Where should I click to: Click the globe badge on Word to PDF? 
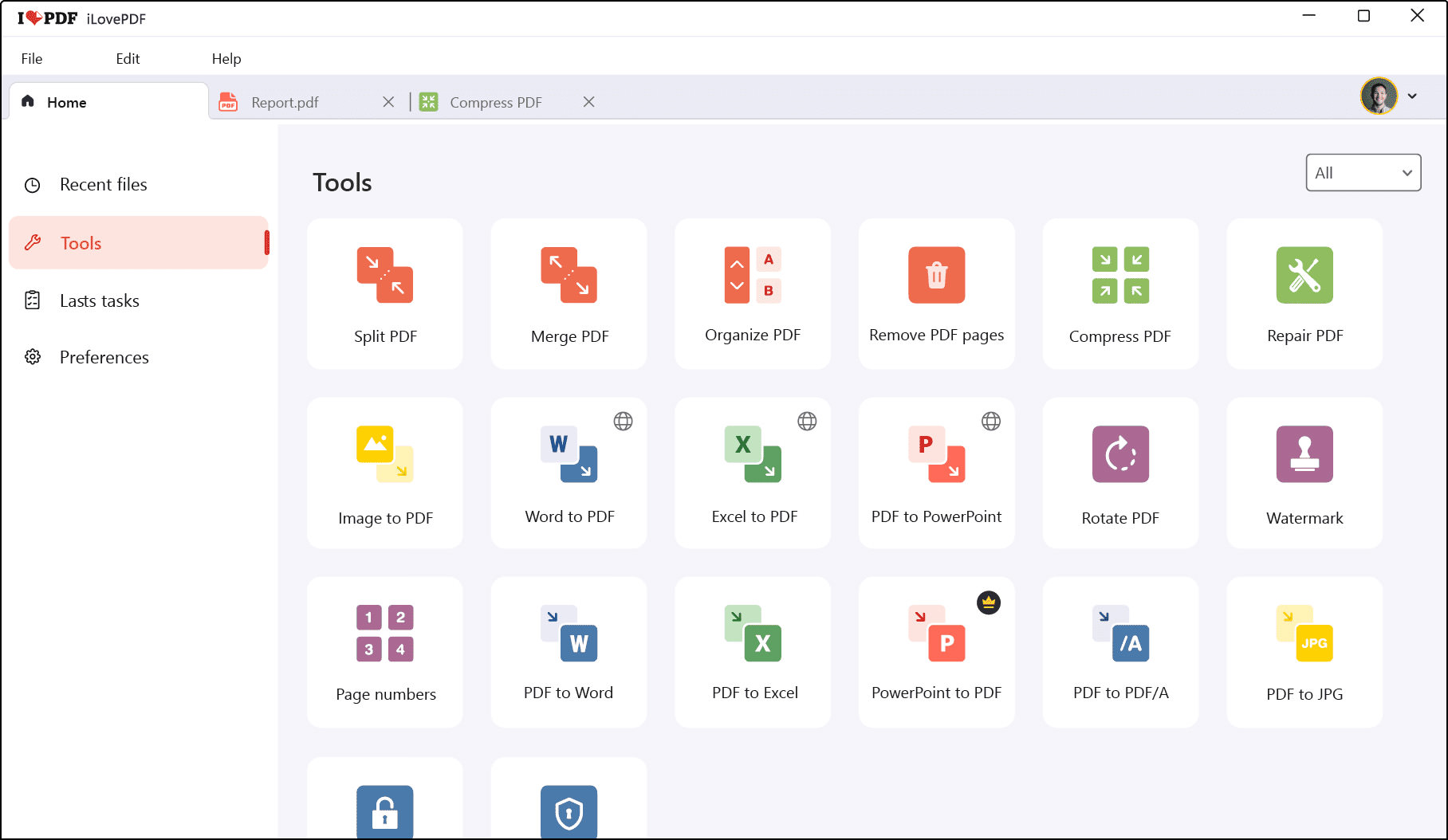624,421
